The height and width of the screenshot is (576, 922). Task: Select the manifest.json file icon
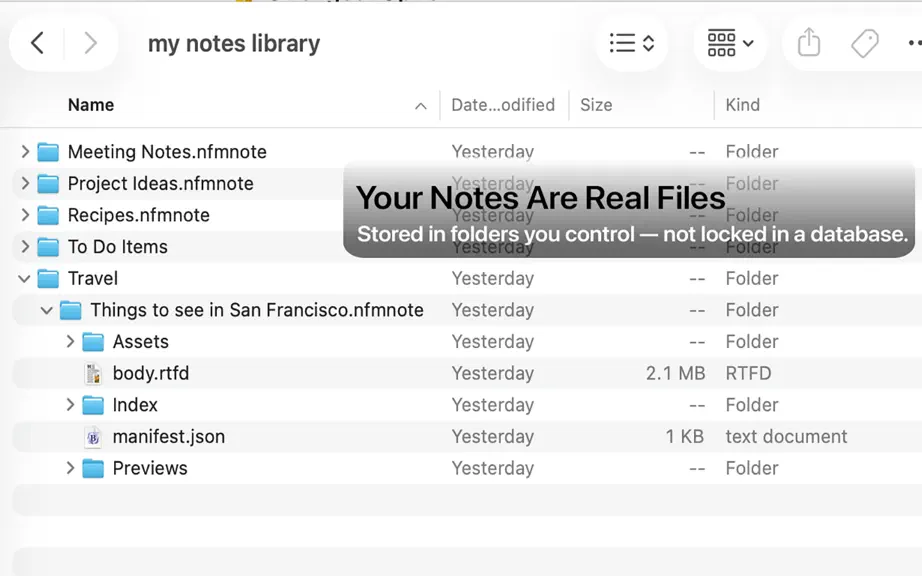(x=93, y=437)
